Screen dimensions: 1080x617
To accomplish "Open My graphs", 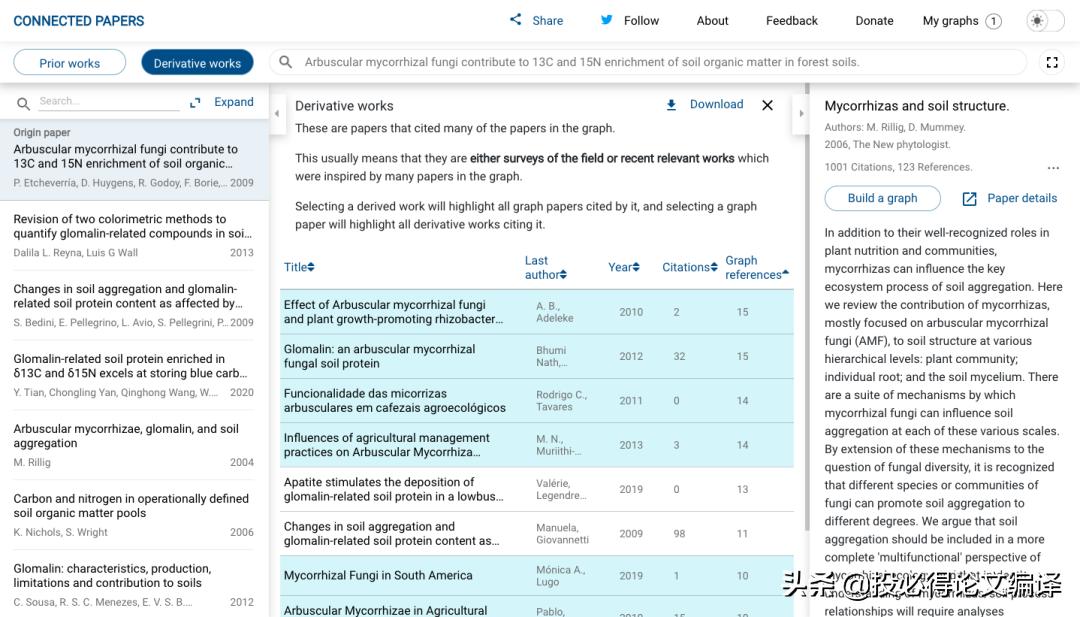I will 951,21.
